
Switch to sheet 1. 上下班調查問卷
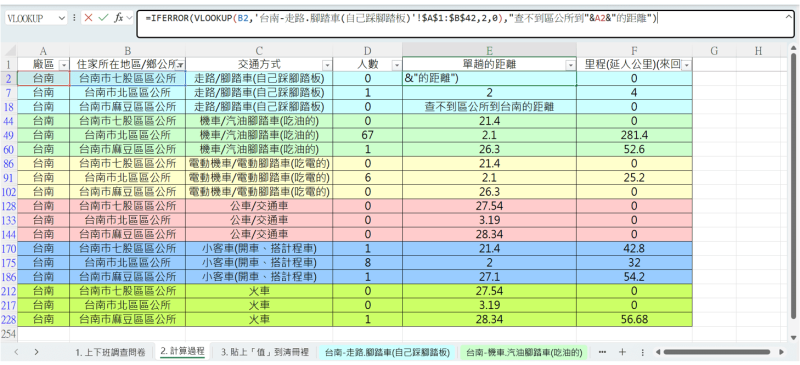click(x=110, y=352)
